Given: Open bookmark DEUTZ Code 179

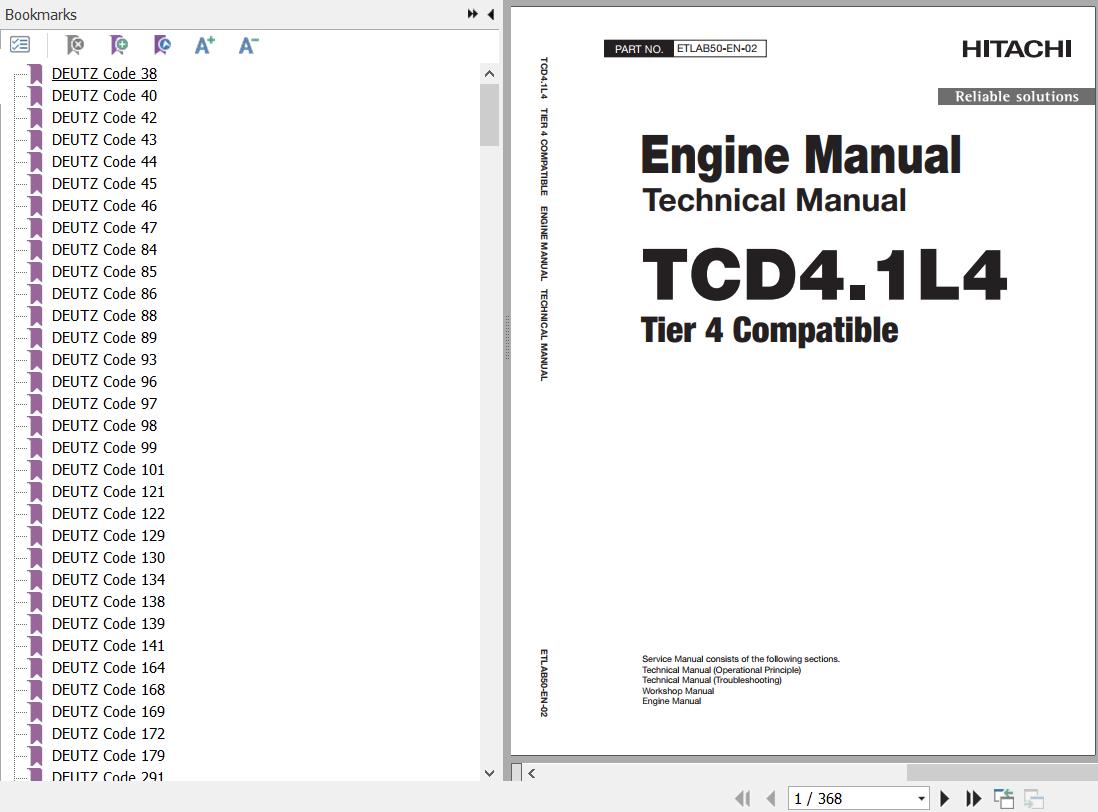Looking at the screenshot, I should tap(108, 756).
